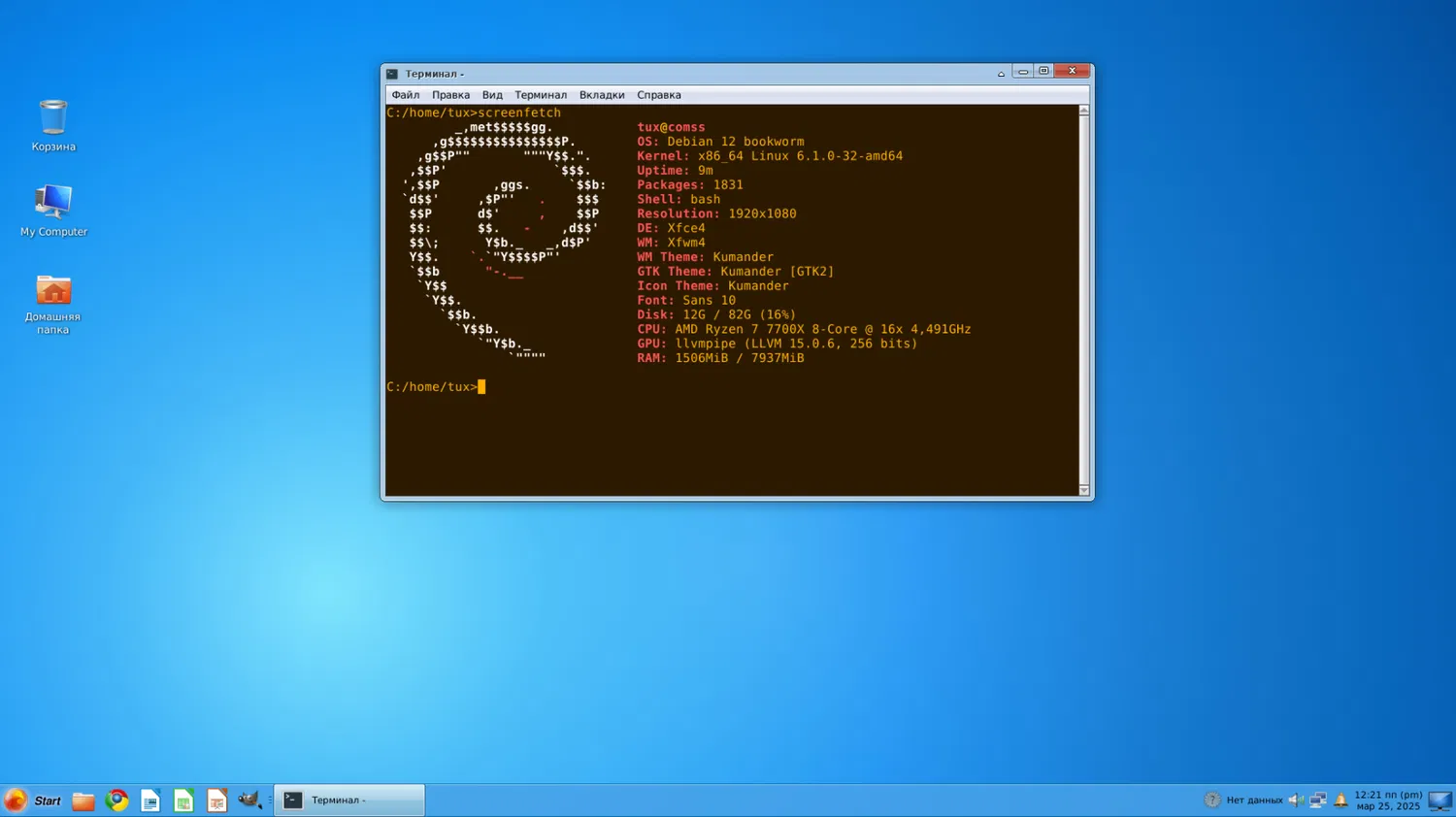Click the 'Font: Sans 10' line
1456x817 pixels.
686,301
